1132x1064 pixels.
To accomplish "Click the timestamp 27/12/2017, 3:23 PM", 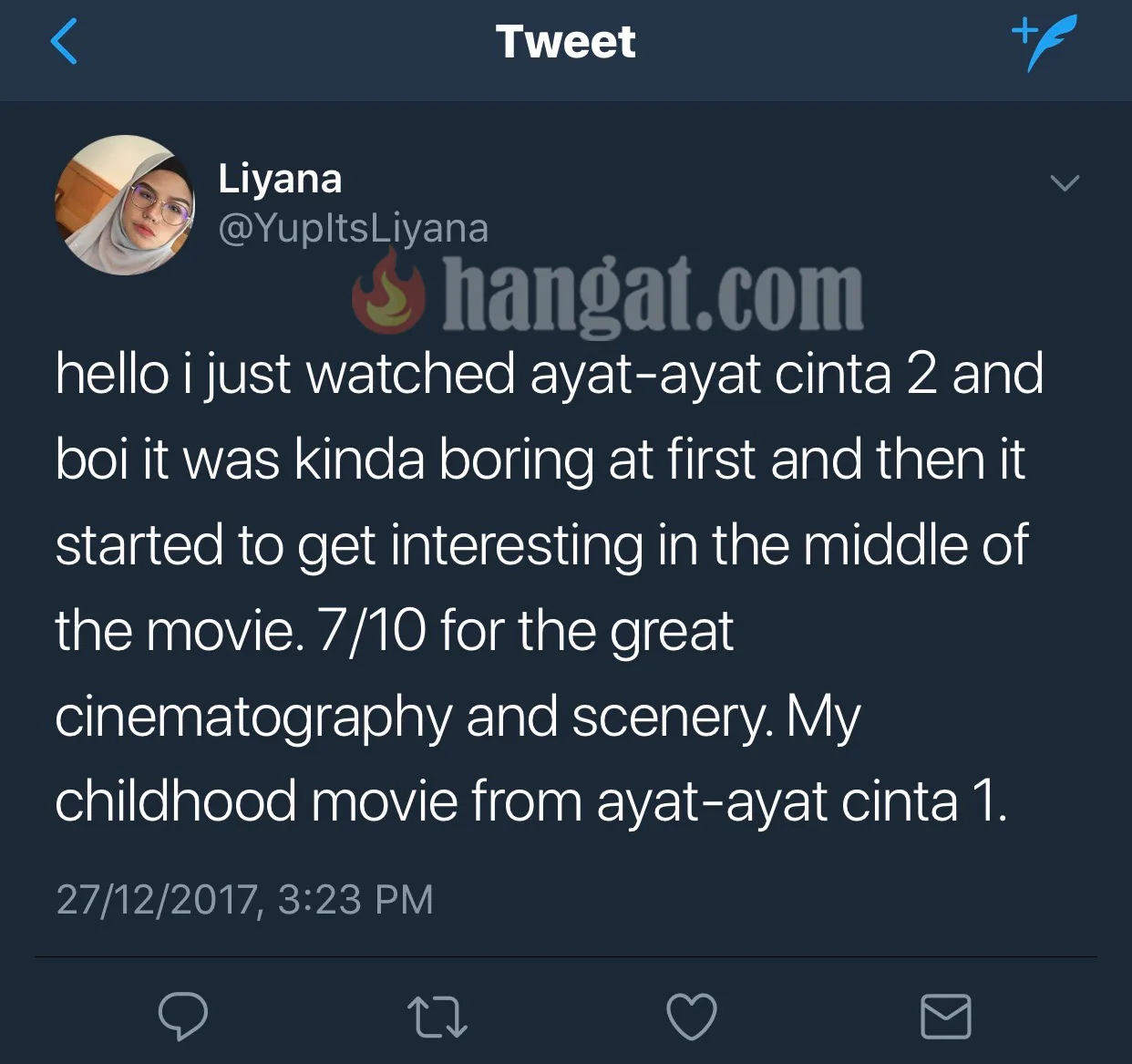I will coord(244,899).
